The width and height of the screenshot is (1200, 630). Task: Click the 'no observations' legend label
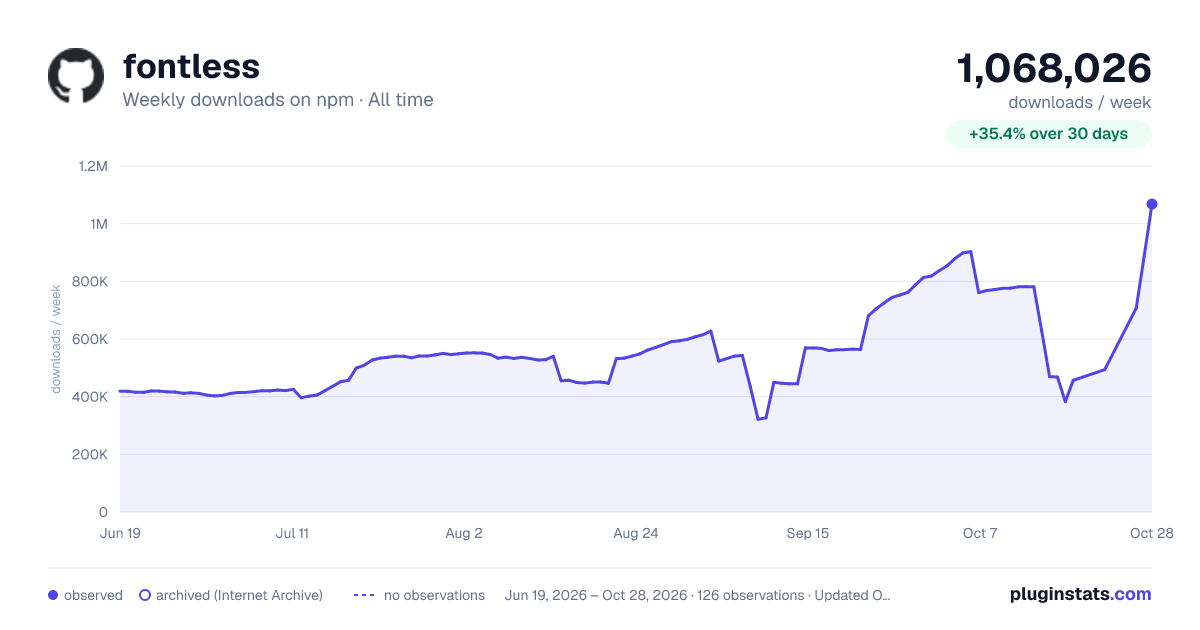pyautogui.click(x=434, y=595)
